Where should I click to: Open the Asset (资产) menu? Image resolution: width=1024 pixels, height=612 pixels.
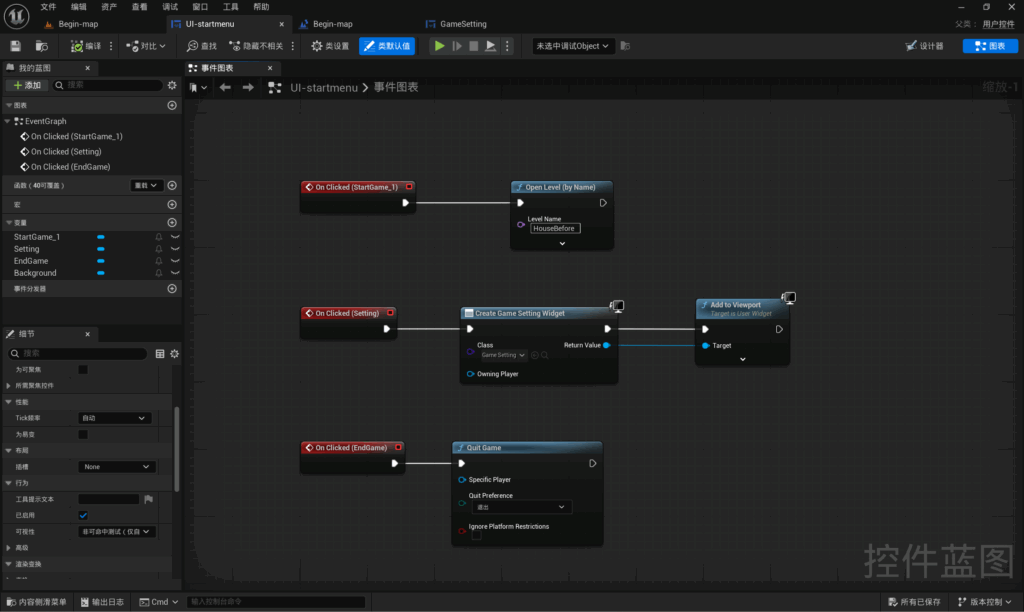(x=109, y=7)
